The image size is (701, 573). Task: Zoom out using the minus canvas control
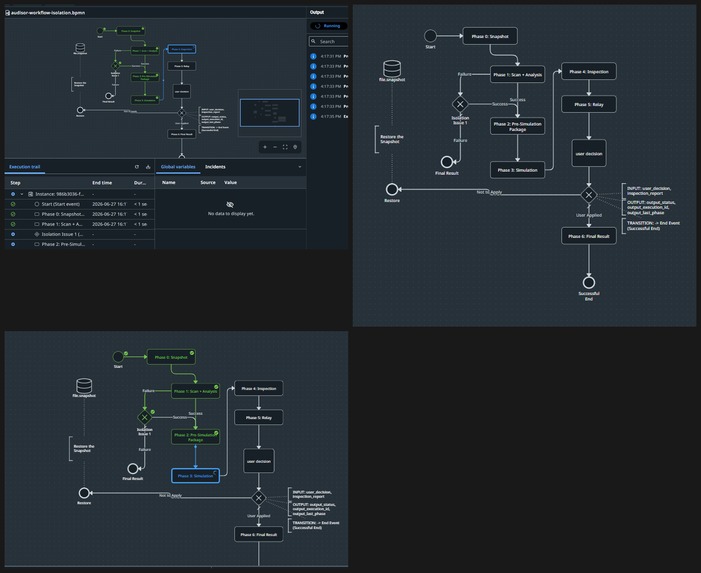[x=275, y=147]
